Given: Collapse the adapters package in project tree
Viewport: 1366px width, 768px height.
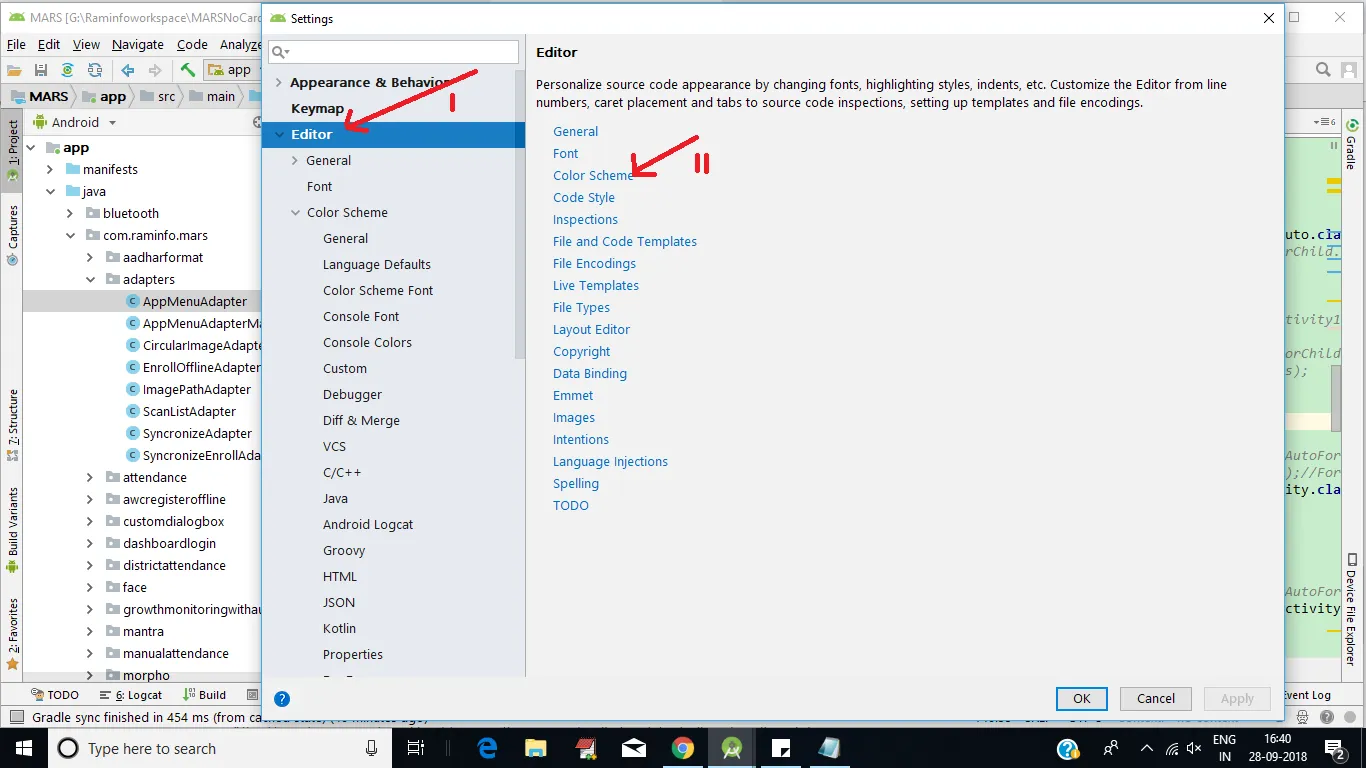Looking at the screenshot, I should pos(90,279).
